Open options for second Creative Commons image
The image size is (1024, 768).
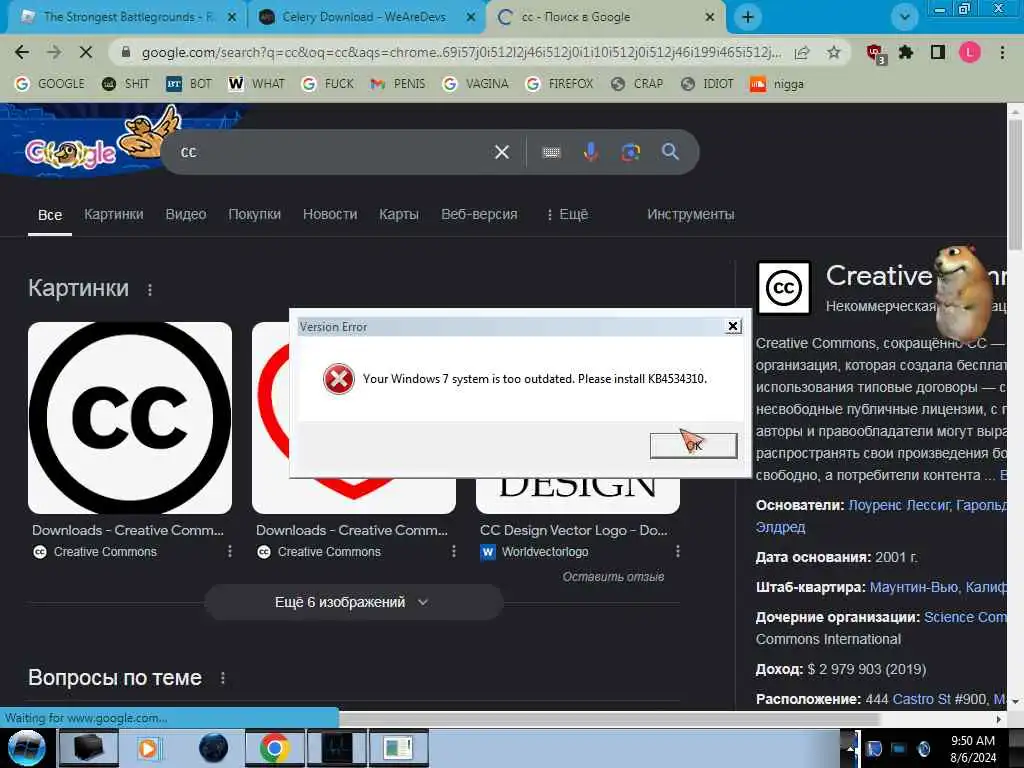453,552
